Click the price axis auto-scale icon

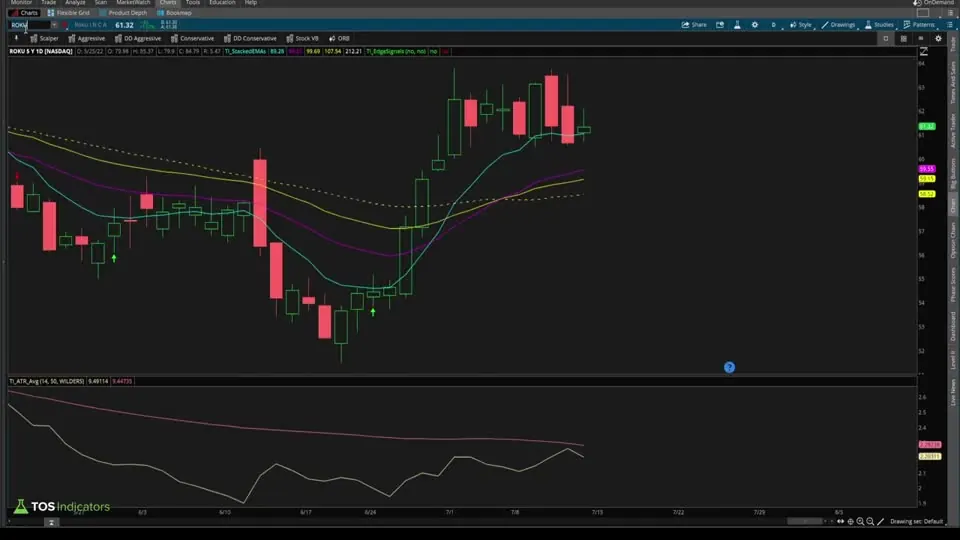[923, 51]
